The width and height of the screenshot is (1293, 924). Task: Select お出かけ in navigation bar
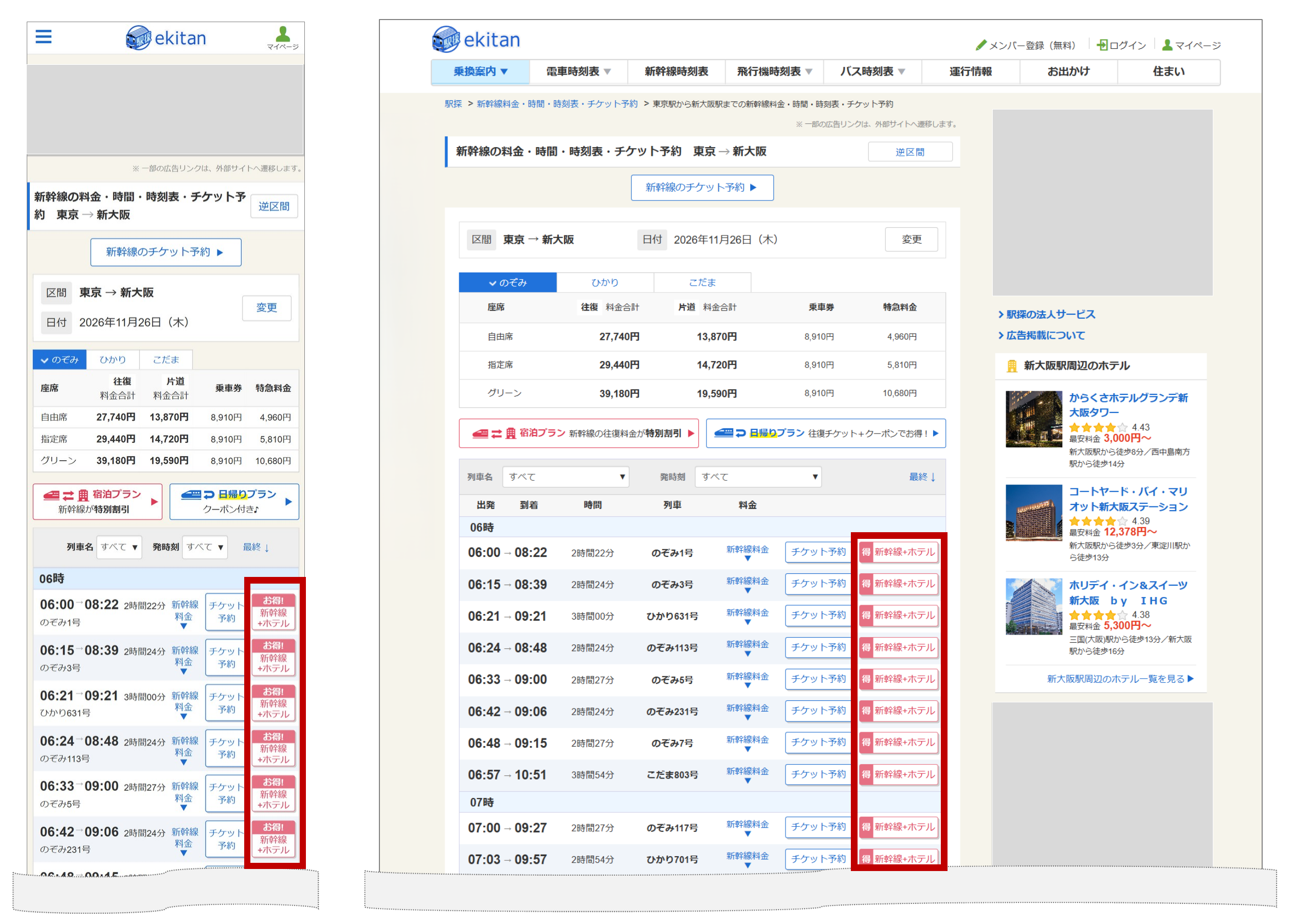click(x=1068, y=71)
